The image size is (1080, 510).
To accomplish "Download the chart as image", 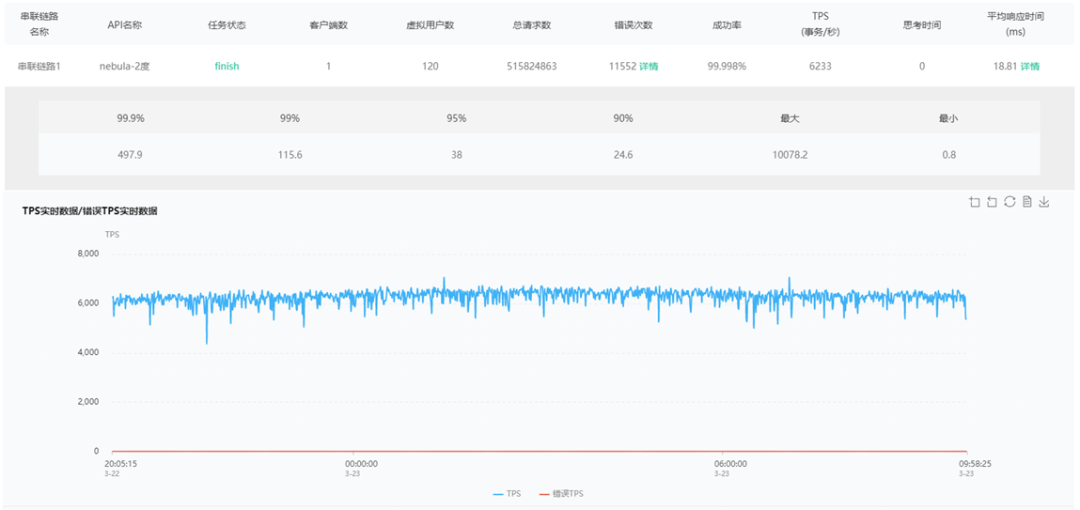I will [1044, 201].
